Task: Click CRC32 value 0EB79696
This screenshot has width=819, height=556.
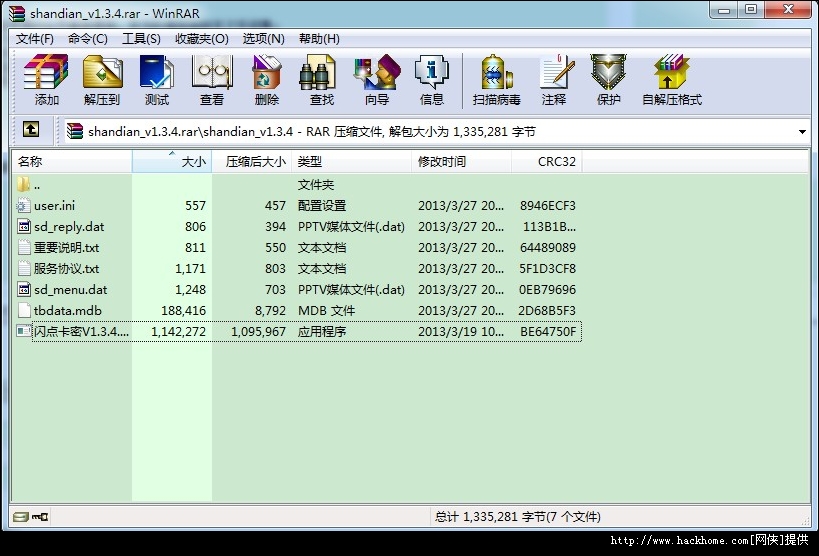Action: 547,289
